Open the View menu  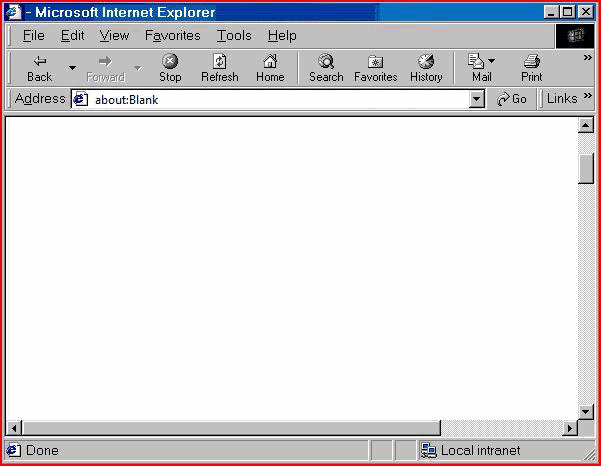pos(114,36)
